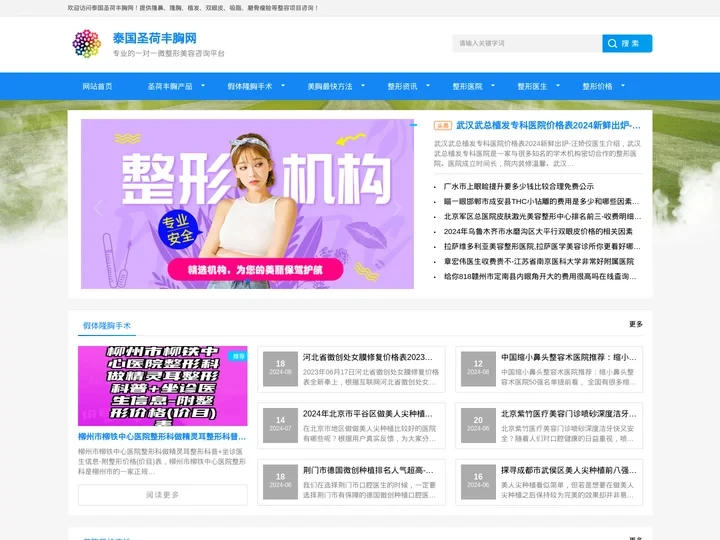
Task: Expand the 美胸最快方法 dropdown menu
Action: (364, 87)
